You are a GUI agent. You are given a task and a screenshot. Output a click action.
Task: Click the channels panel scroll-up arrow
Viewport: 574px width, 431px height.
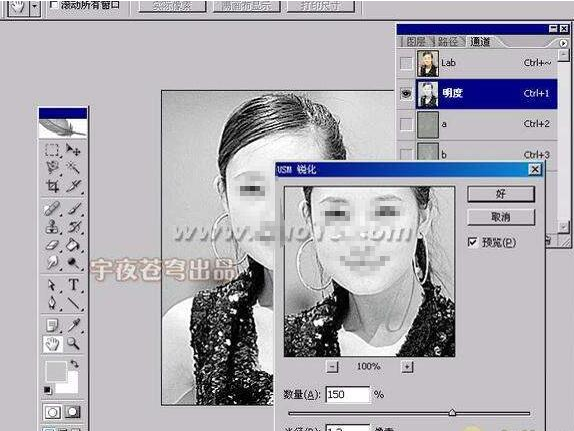point(563,55)
